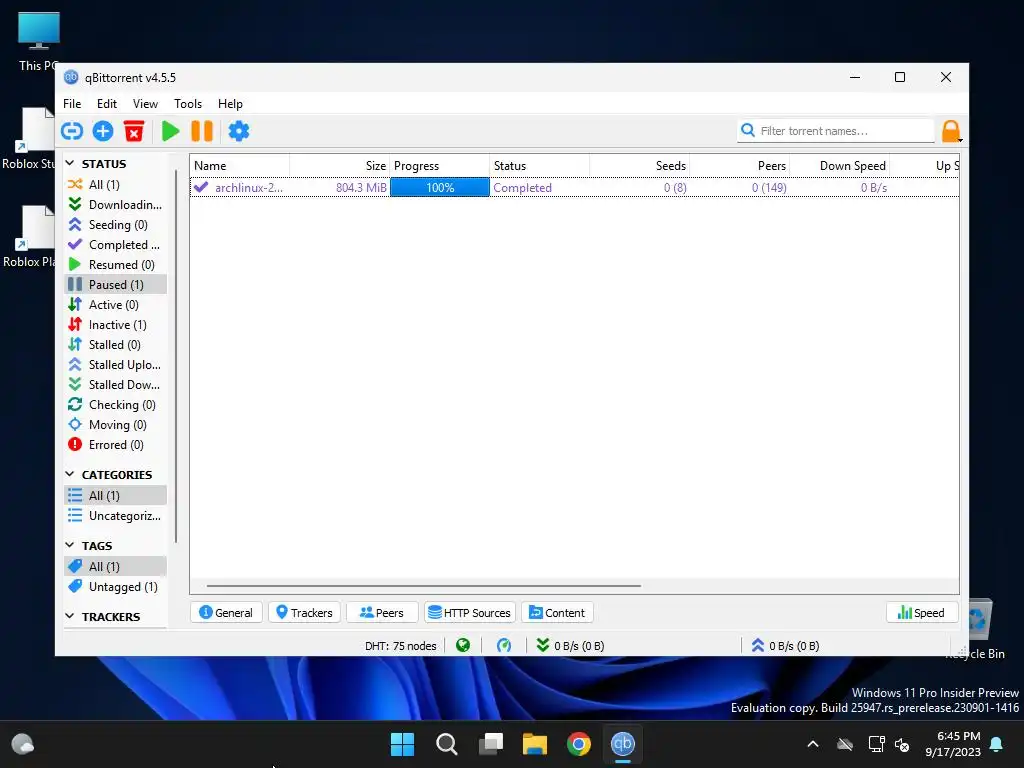The width and height of the screenshot is (1024, 768).
Task: Sort torrents by Status column header
Action: tap(539, 166)
